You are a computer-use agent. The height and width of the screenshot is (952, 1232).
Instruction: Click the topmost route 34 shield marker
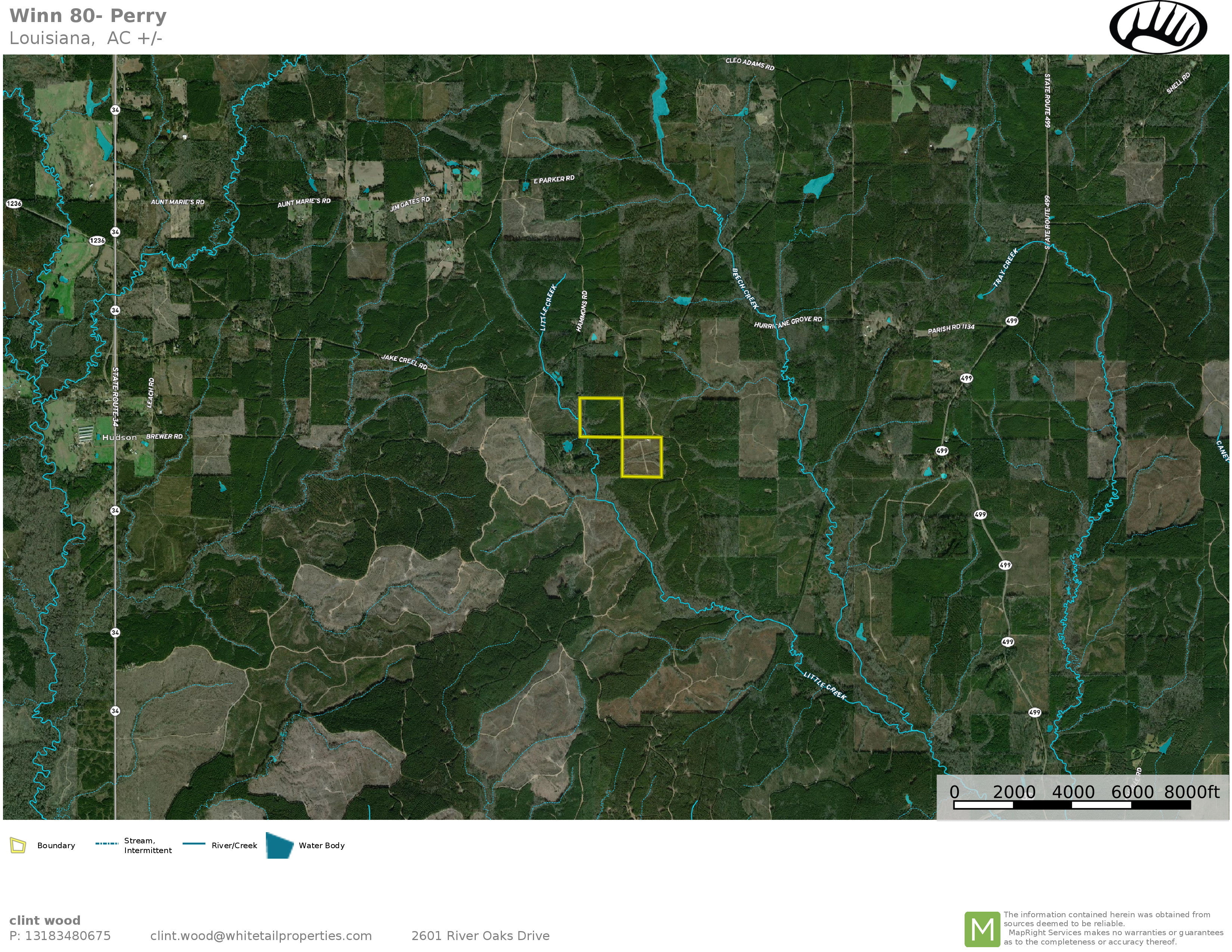(115, 110)
